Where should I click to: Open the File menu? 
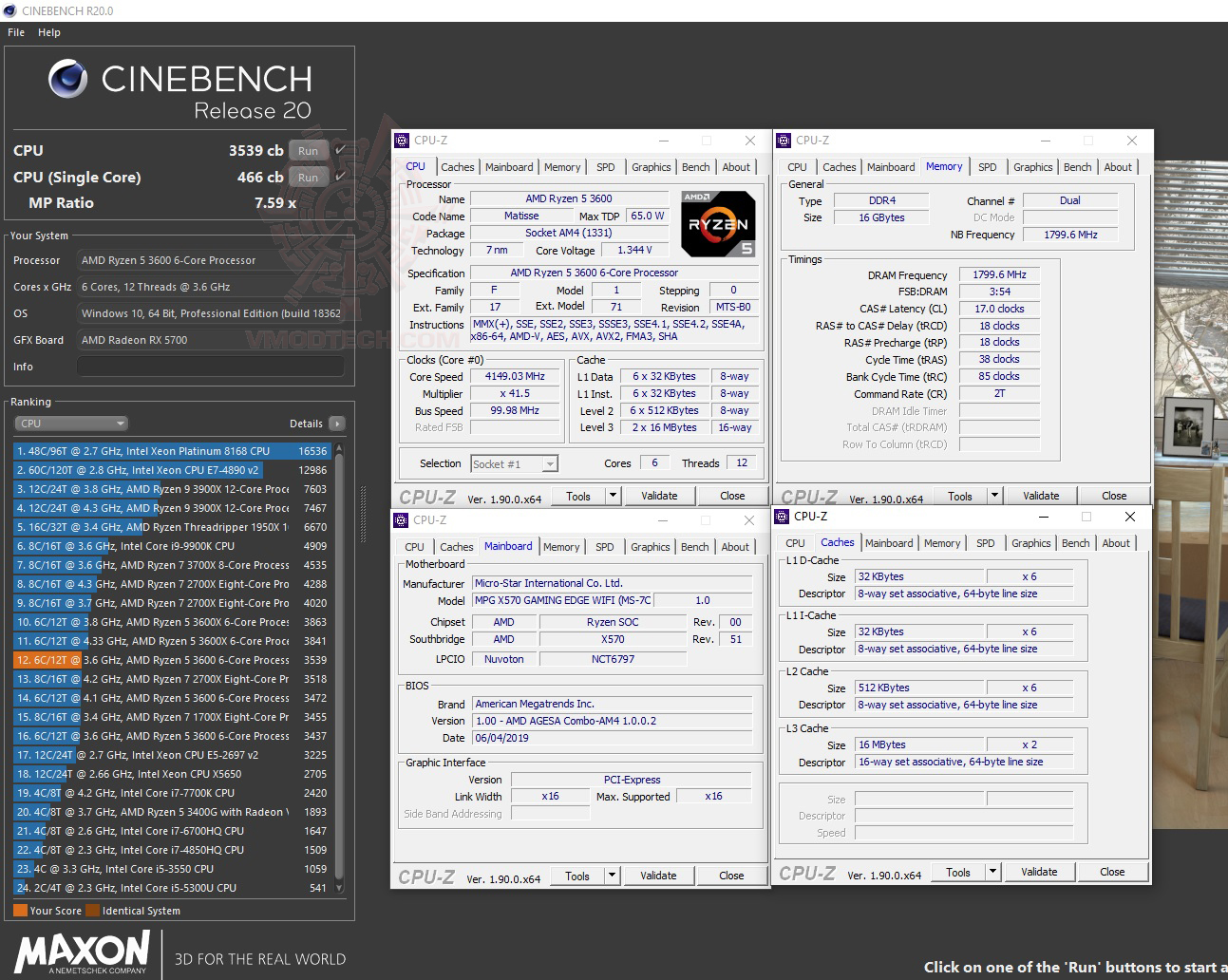point(16,32)
